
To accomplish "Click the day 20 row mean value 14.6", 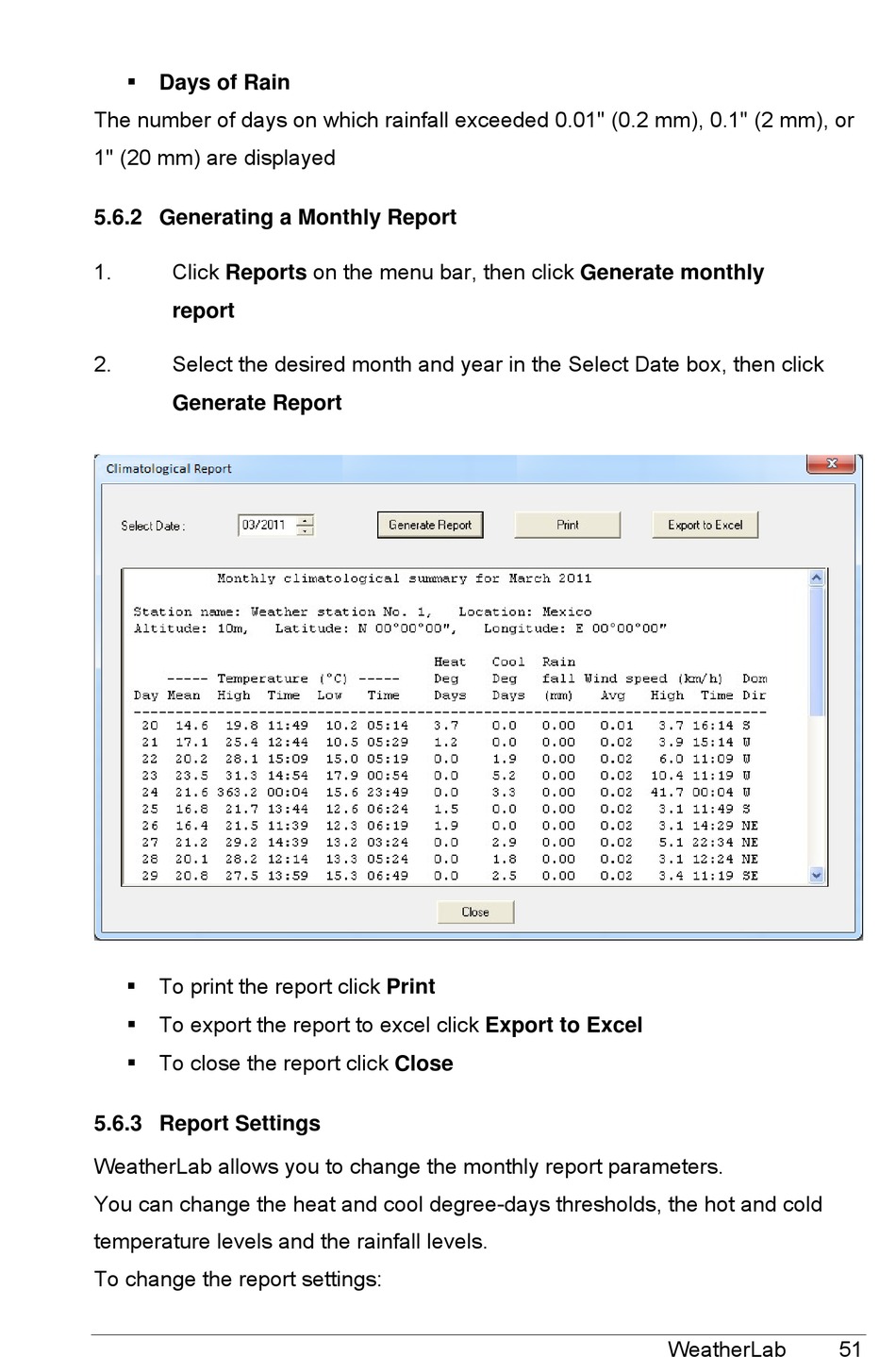I will tap(191, 726).
